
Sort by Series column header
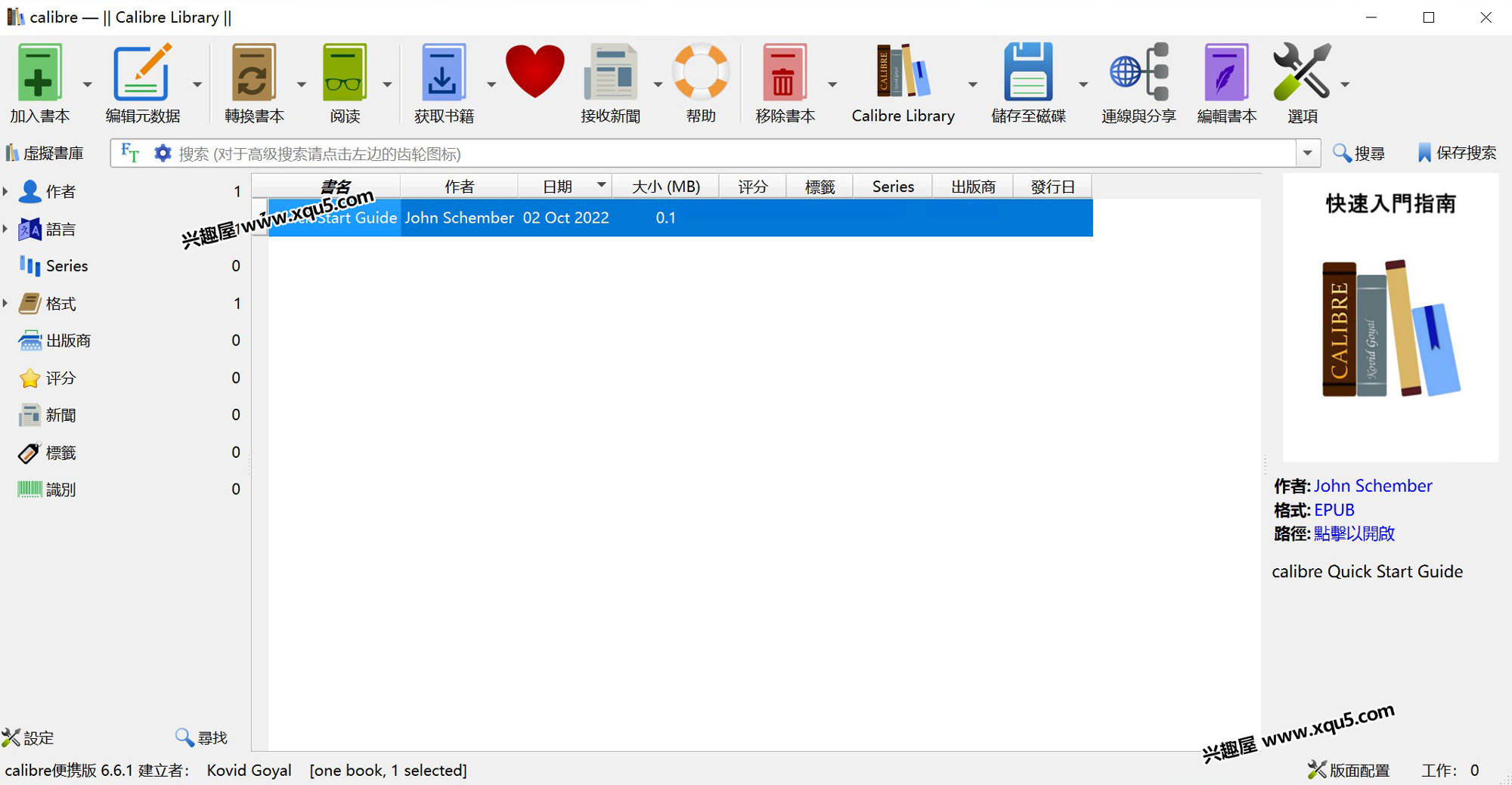click(x=893, y=186)
